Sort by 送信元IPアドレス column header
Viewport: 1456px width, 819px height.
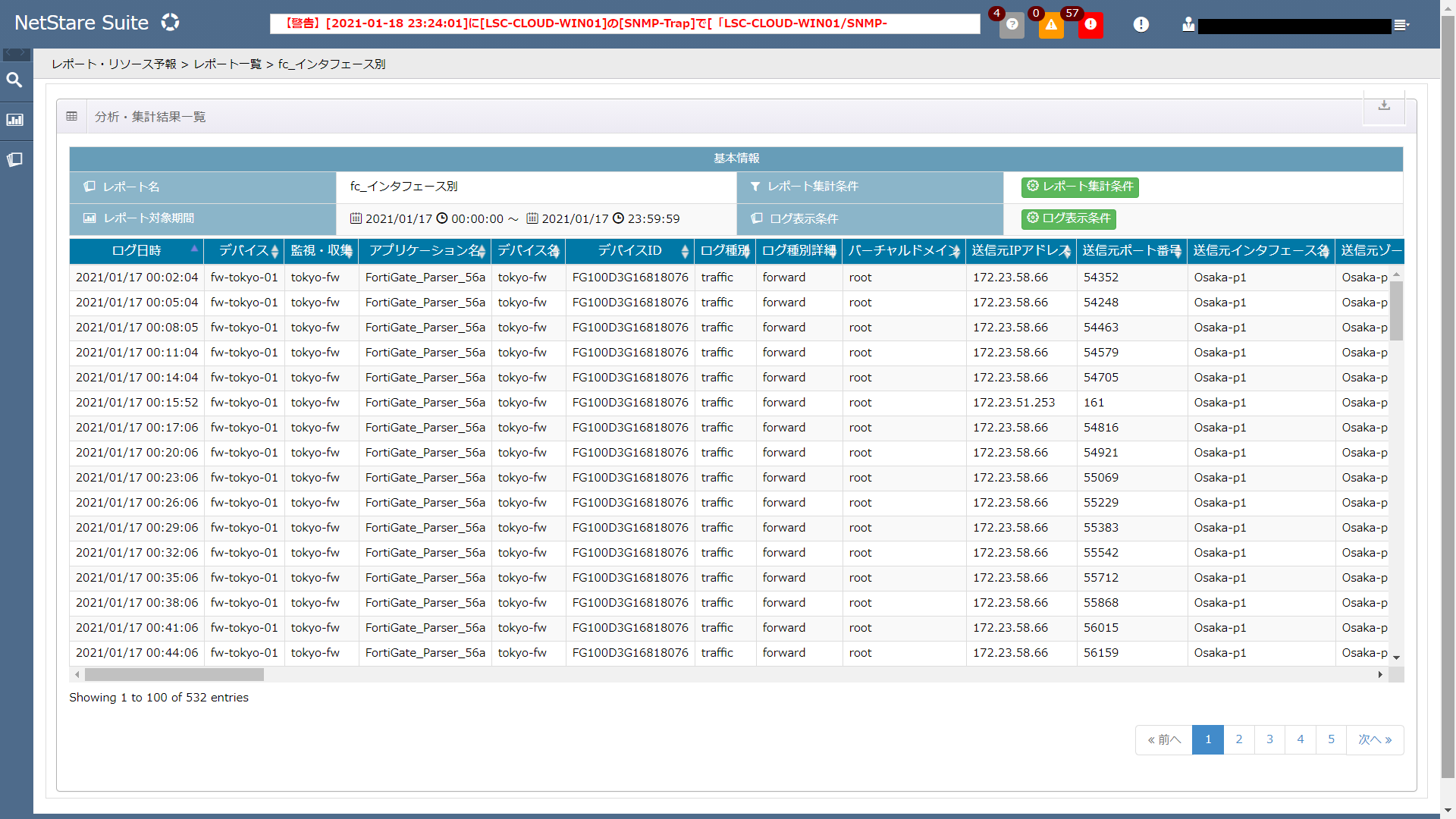click(1021, 251)
